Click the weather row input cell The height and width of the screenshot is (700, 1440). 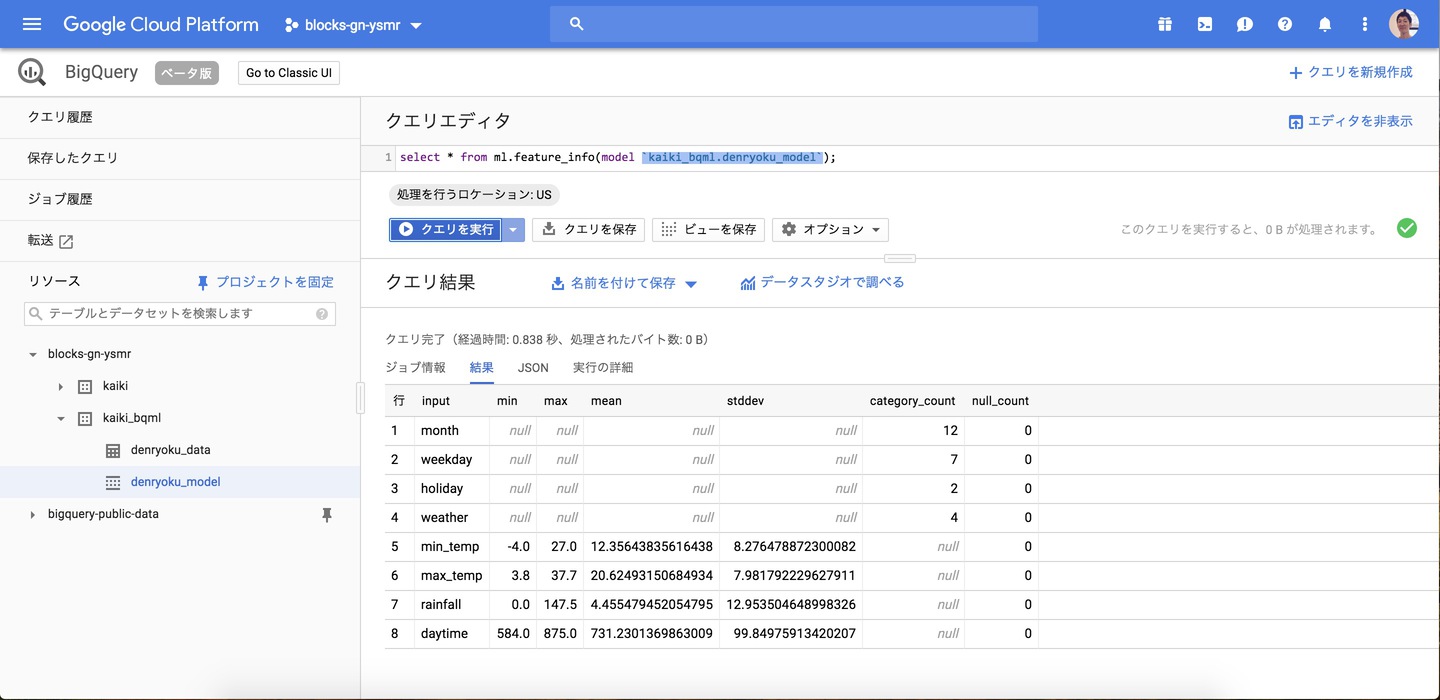pyautogui.click(x=452, y=518)
